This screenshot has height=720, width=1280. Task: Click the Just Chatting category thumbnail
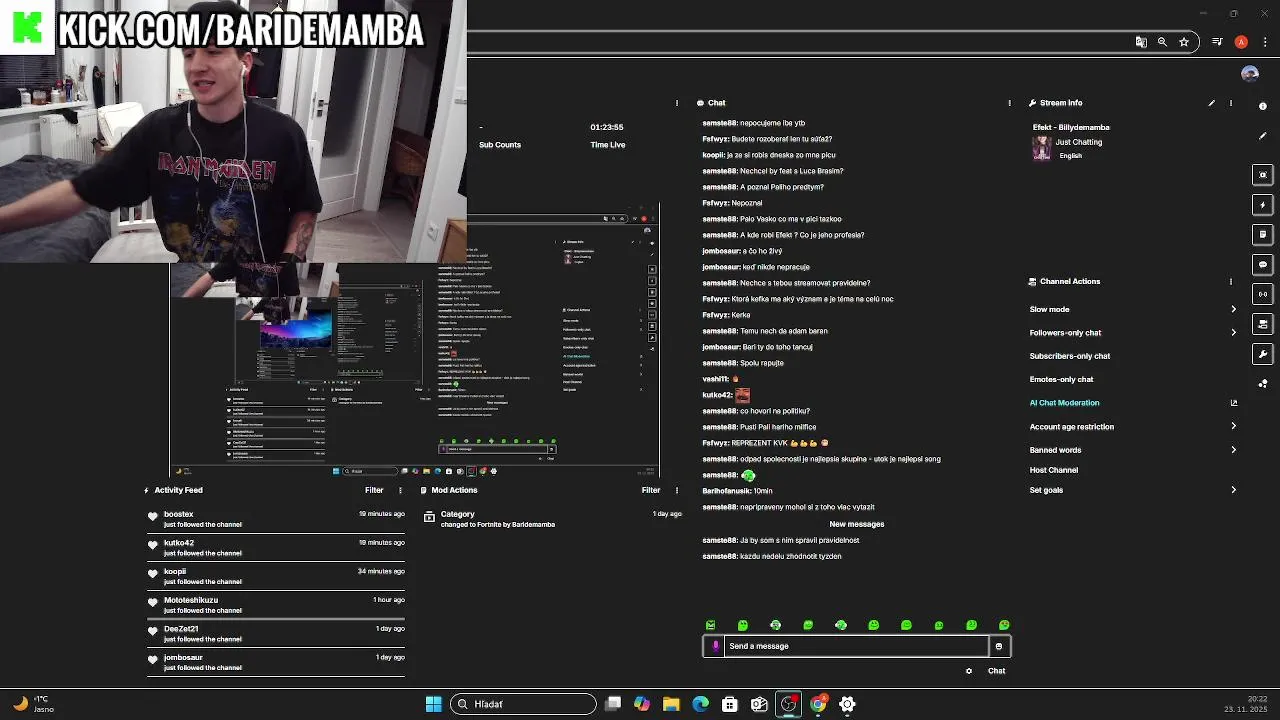(x=1042, y=148)
